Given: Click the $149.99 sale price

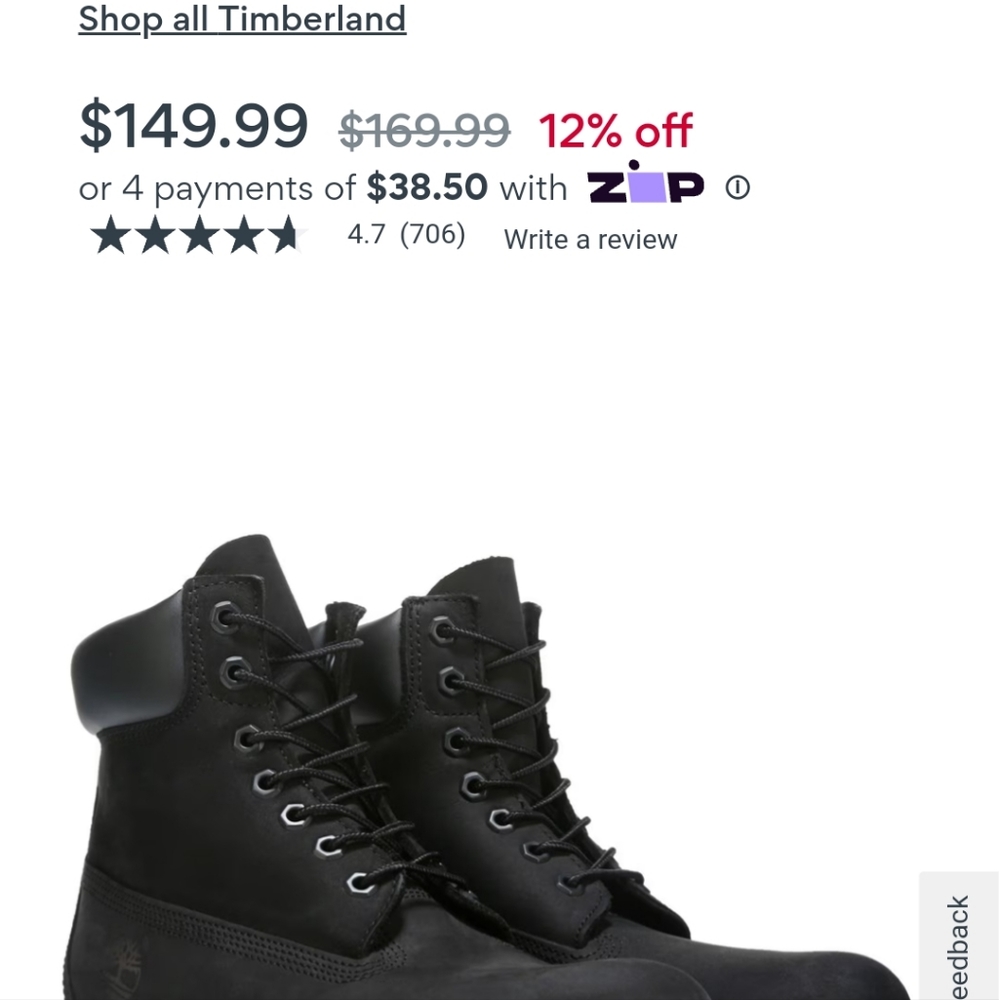Looking at the screenshot, I should (195, 124).
